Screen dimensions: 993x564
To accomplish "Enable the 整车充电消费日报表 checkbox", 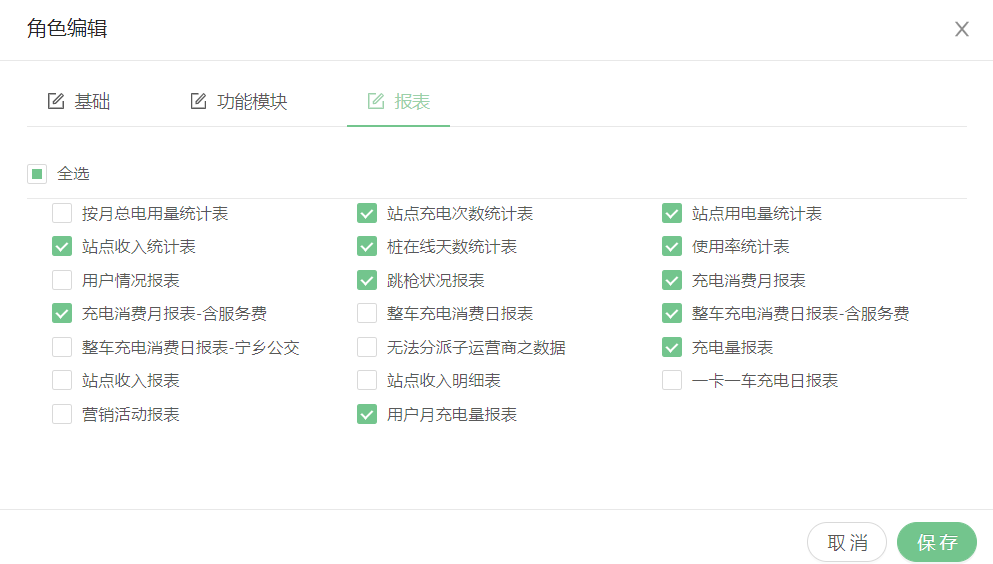I will [367, 314].
